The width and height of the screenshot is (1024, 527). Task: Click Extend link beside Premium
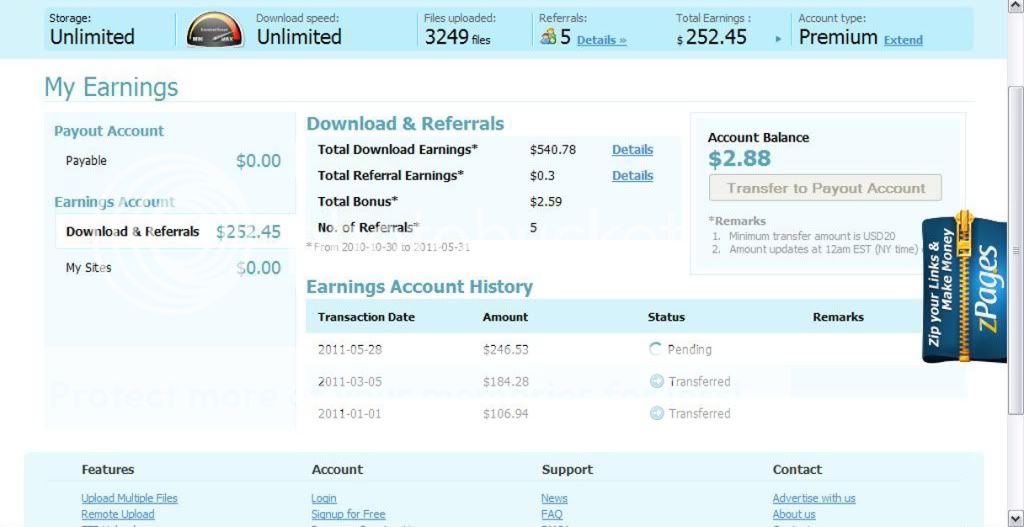pos(903,40)
